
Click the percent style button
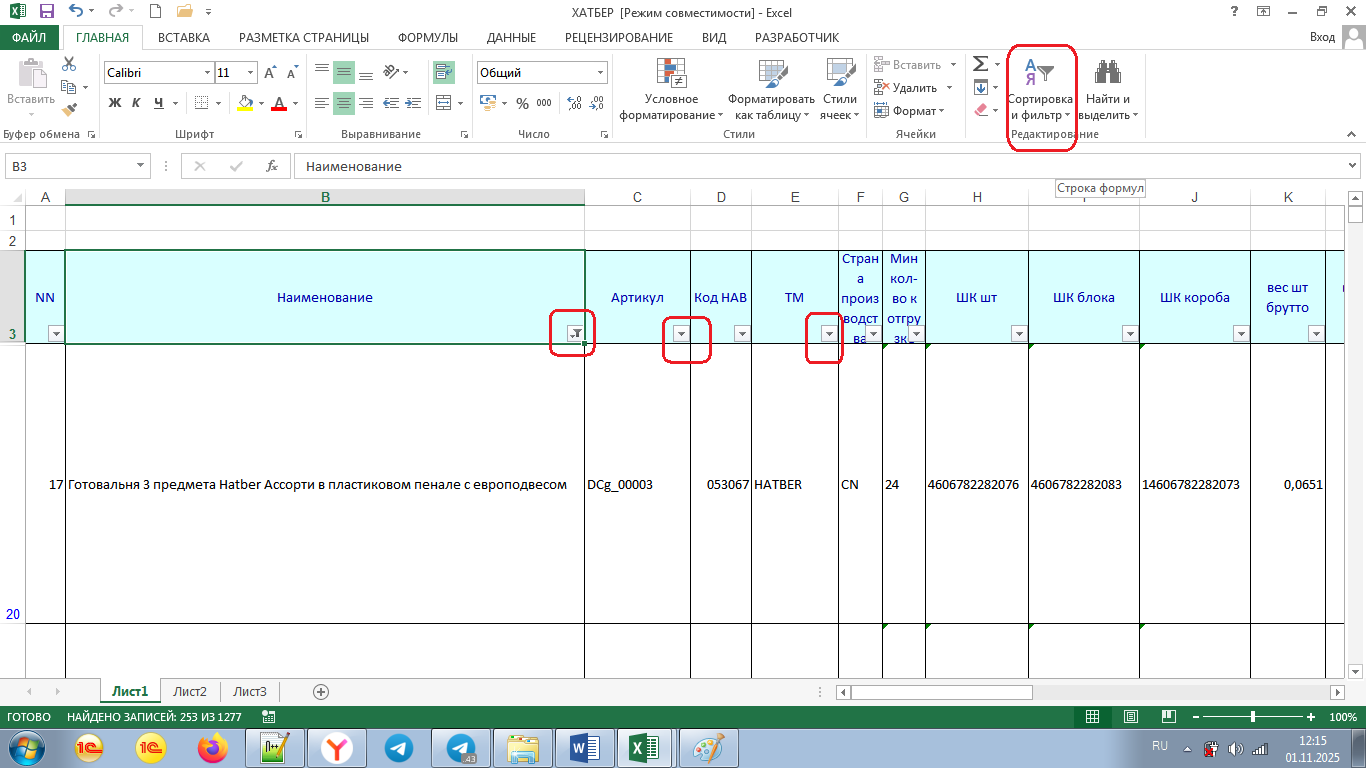[522, 103]
